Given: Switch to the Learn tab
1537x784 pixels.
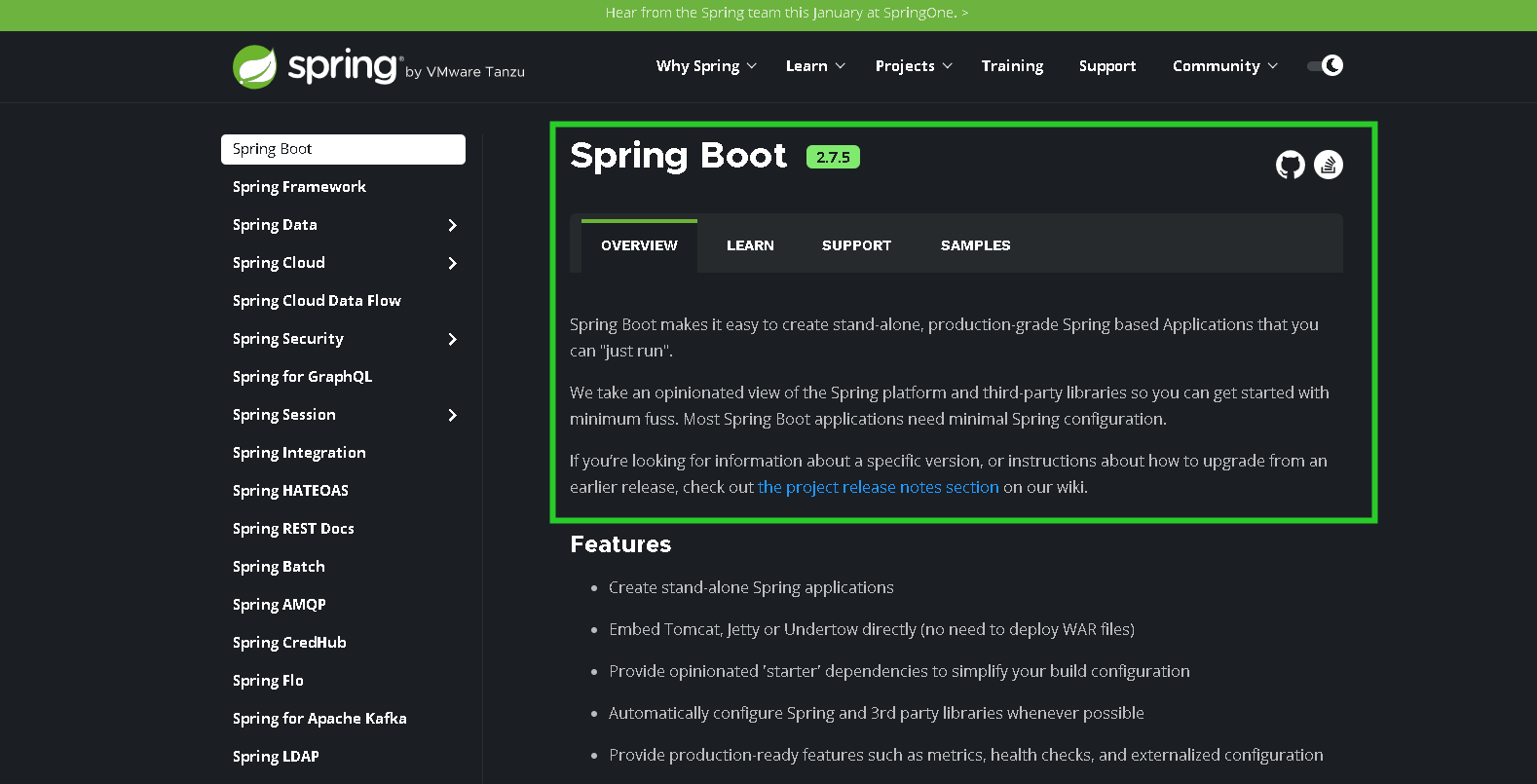Looking at the screenshot, I should pos(750,245).
